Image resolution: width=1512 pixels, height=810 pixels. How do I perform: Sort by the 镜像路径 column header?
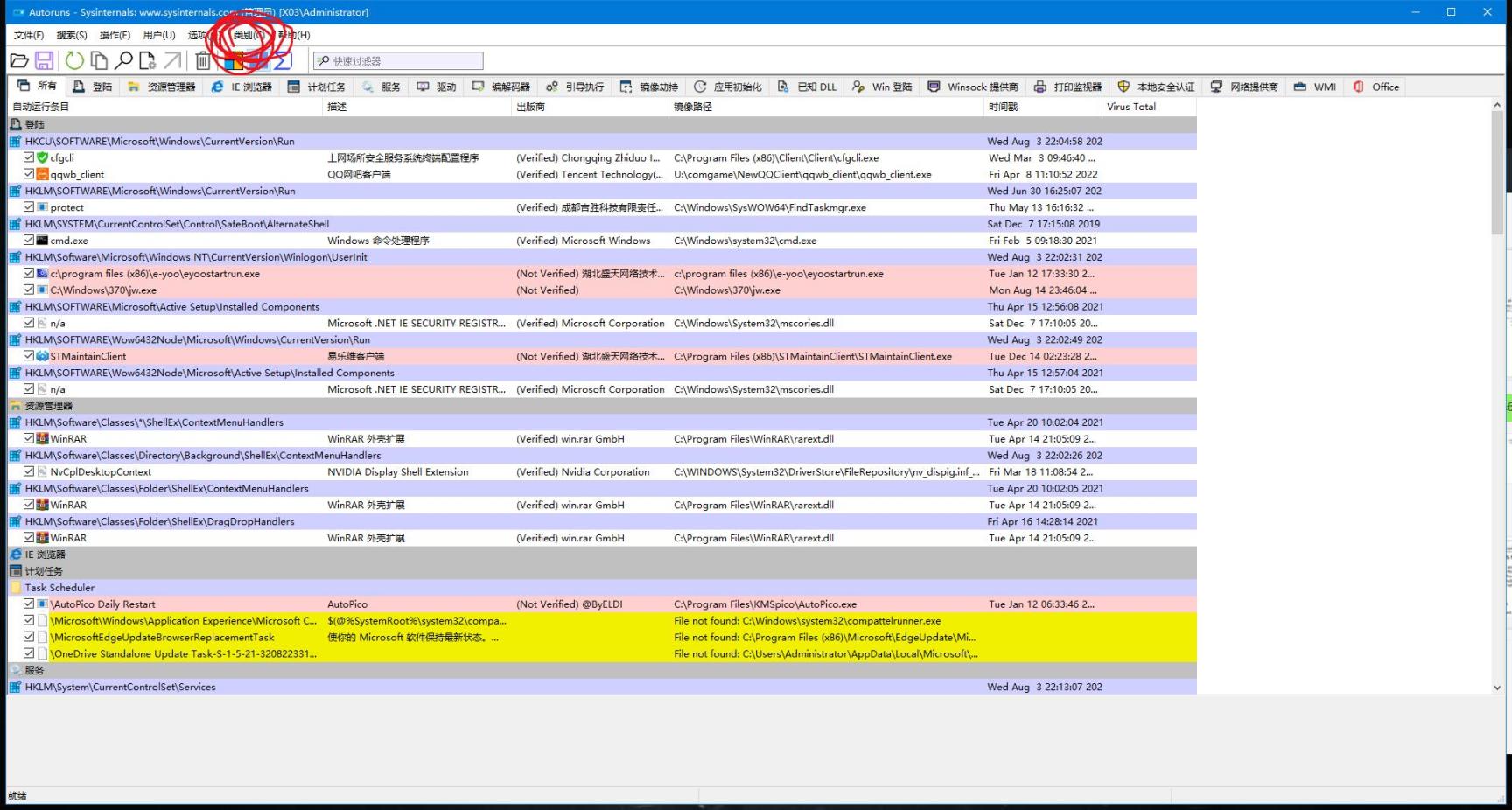(827, 107)
